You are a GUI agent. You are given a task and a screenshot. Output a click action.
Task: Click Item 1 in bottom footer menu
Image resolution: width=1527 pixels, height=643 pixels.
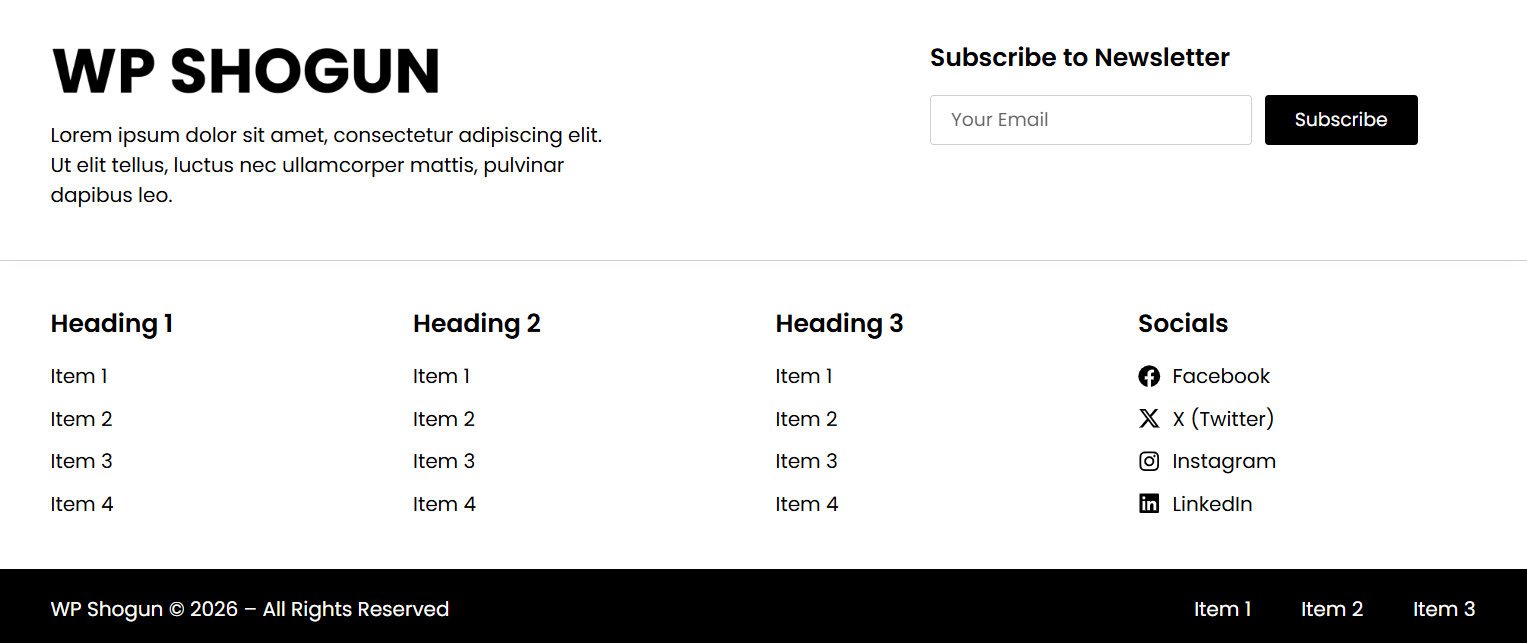tap(1222, 609)
